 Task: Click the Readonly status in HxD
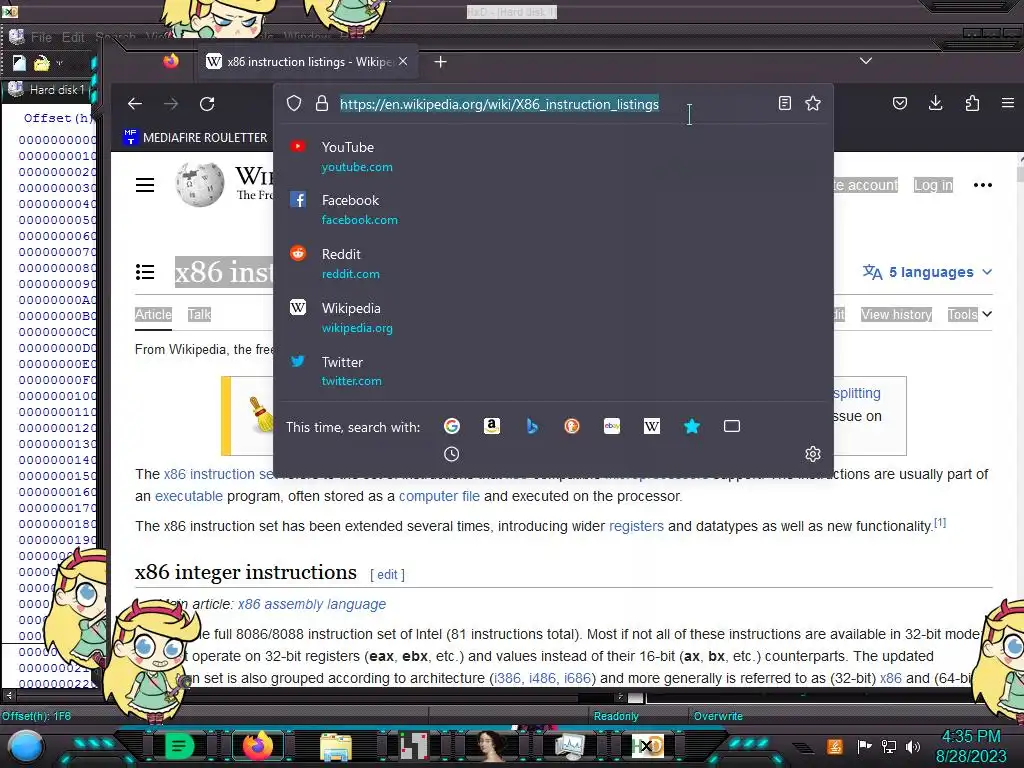pyautogui.click(x=616, y=716)
